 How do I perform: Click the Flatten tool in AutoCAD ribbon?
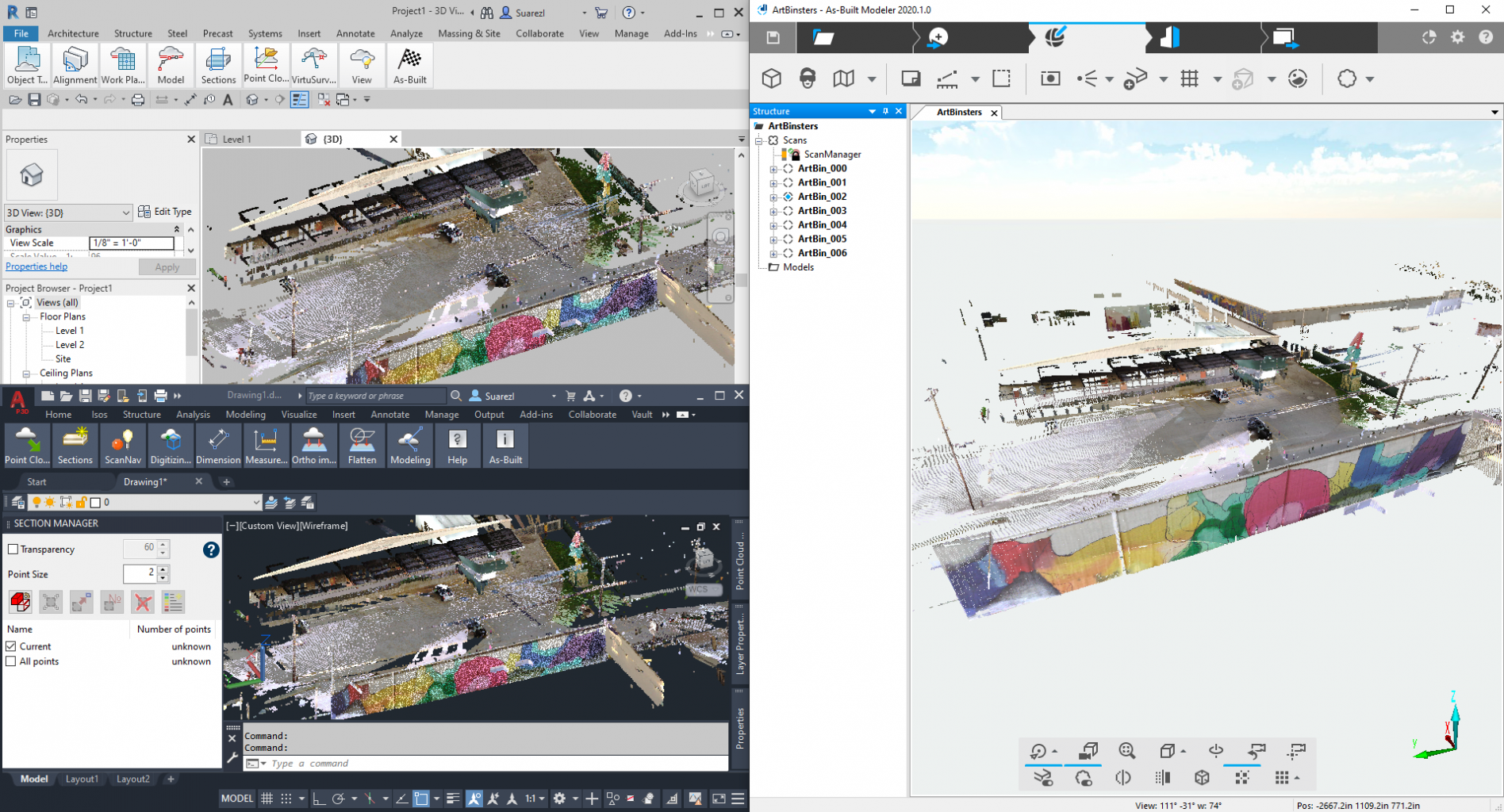(362, 445)
